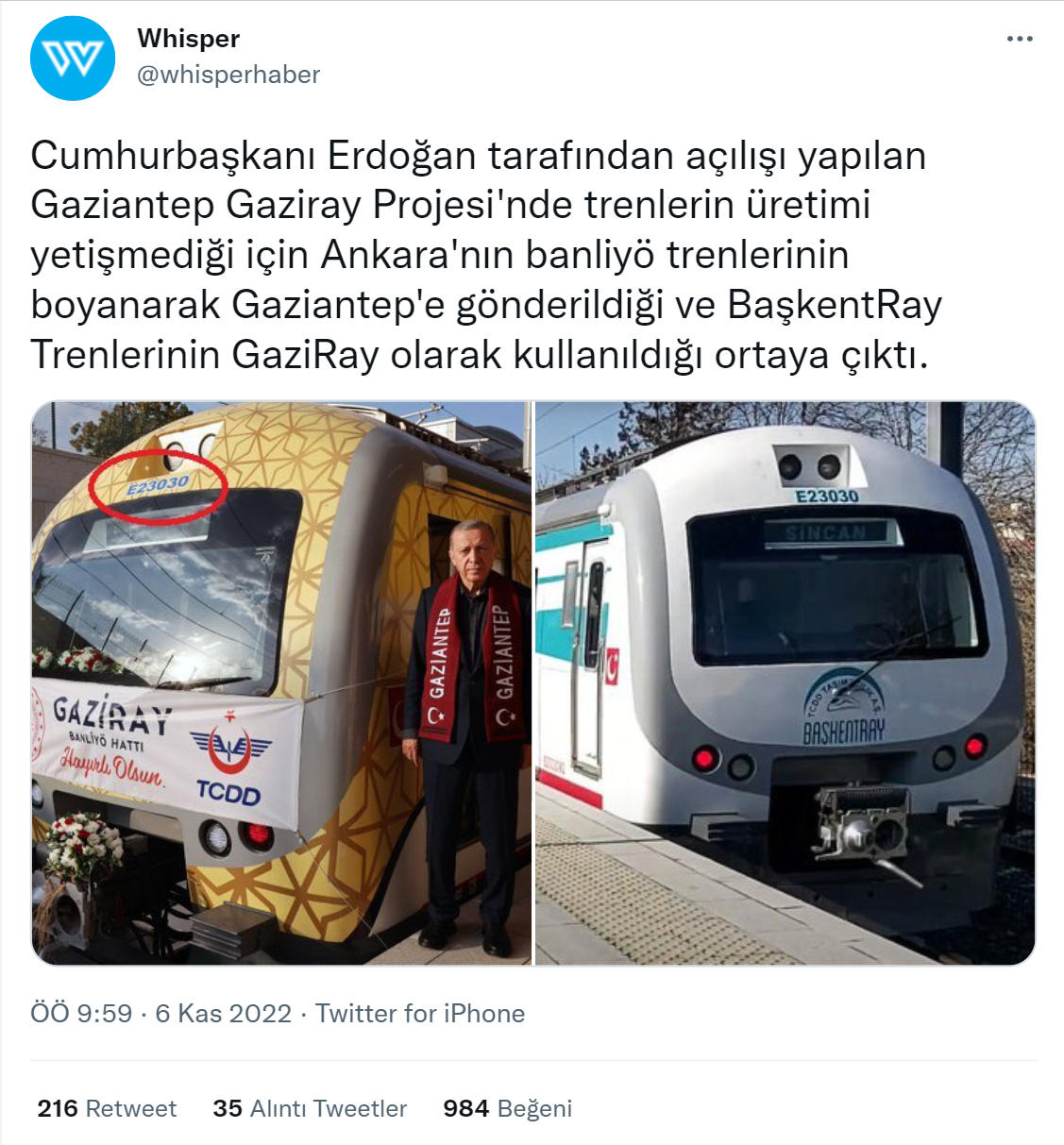The width and height of the screenshot is (1064, 1145).
Task: Open the Twitter for iPhone source link
Action: coord(420,1014)
